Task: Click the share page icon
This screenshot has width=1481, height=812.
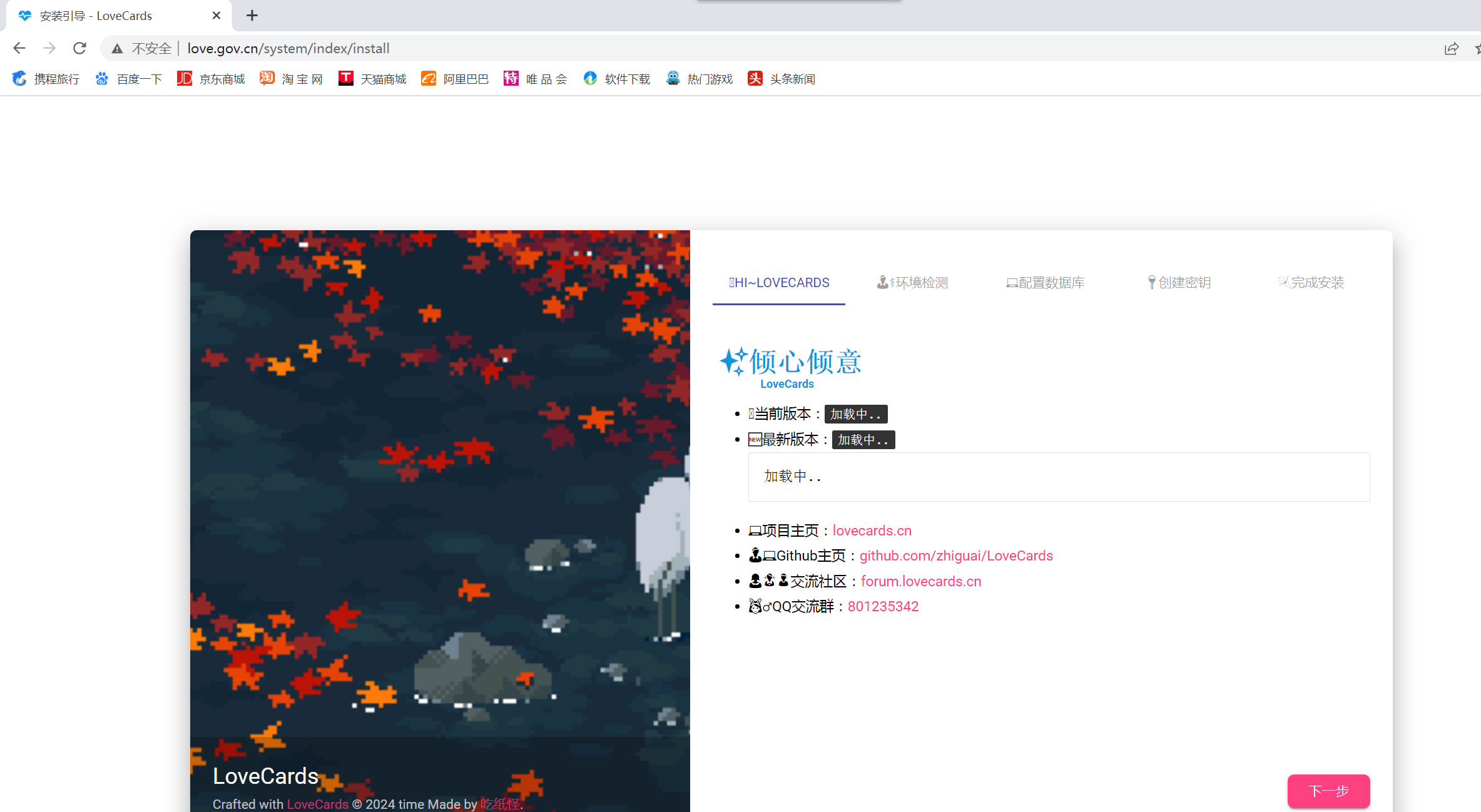Action: pyautogui.click(x=1451, y=48)
